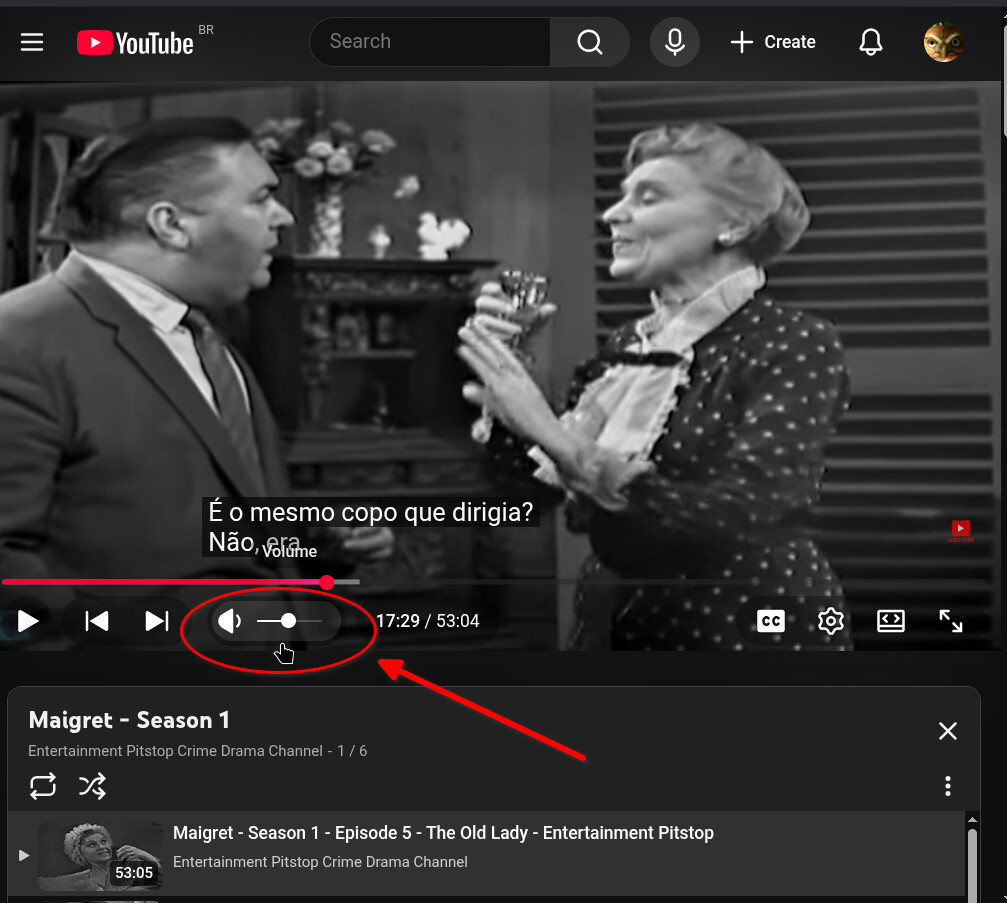Start voice search with microphone

675,42
